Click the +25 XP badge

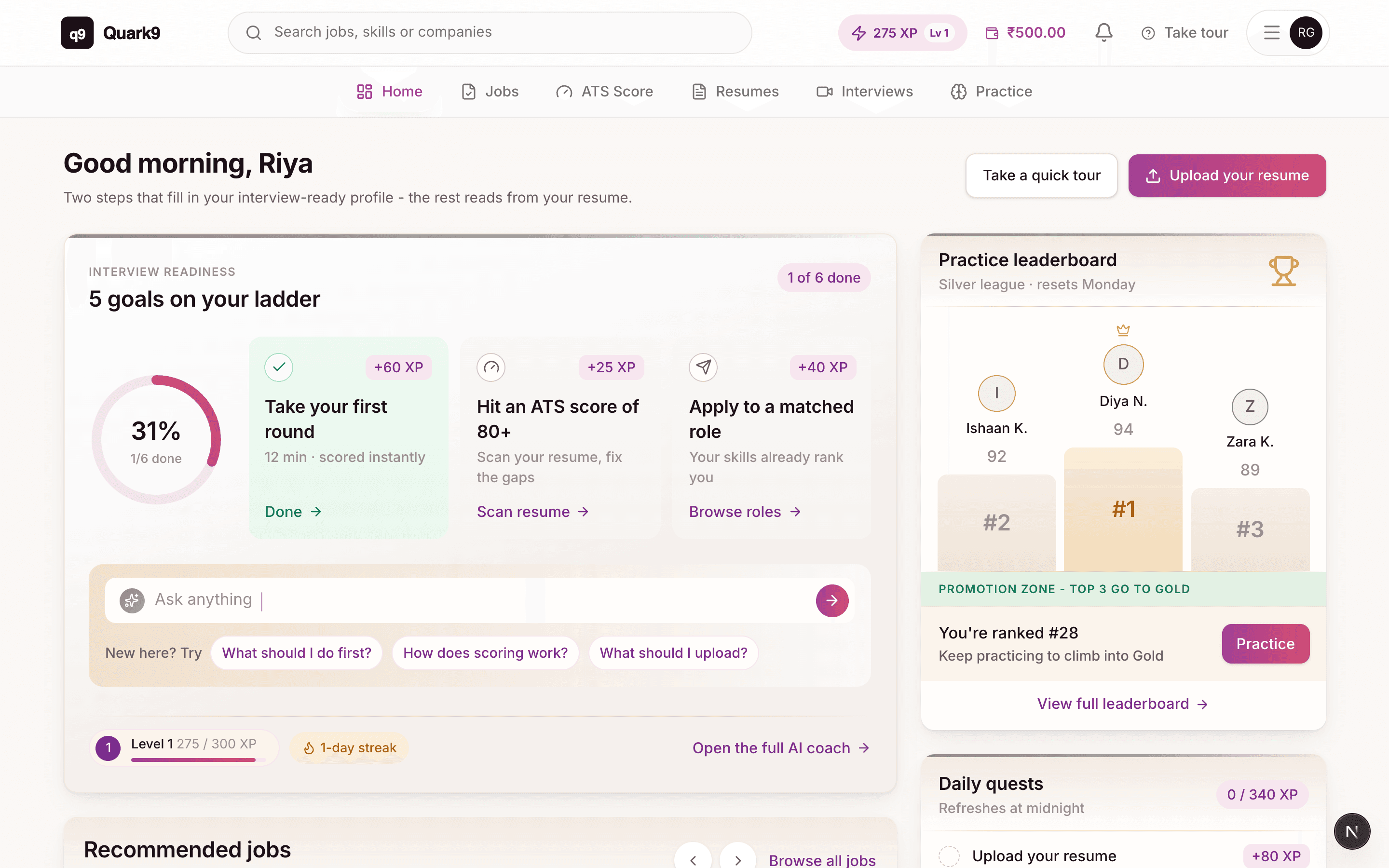click(x=611, y=367)
